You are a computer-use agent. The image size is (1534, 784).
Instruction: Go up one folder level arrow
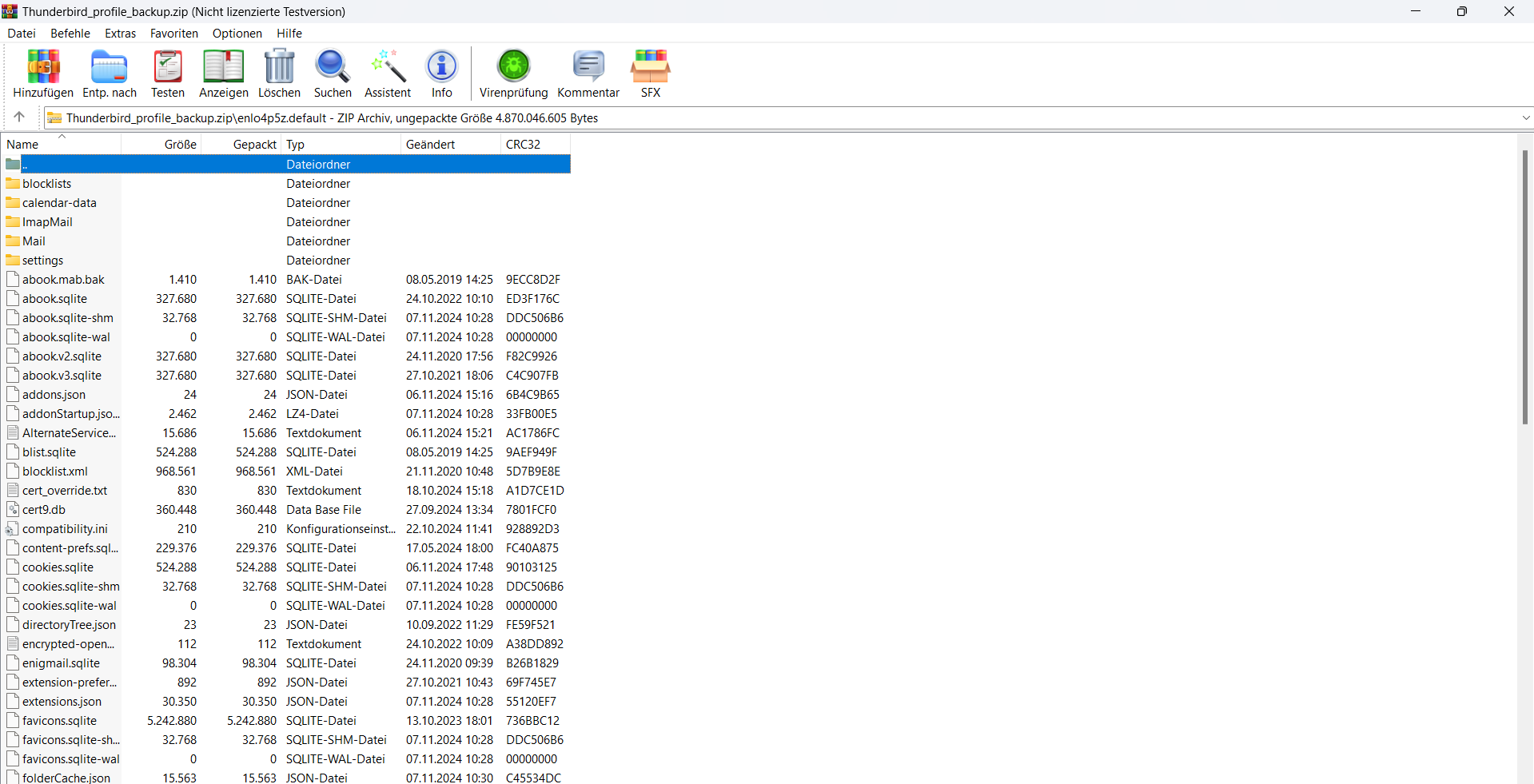(19, 117)
